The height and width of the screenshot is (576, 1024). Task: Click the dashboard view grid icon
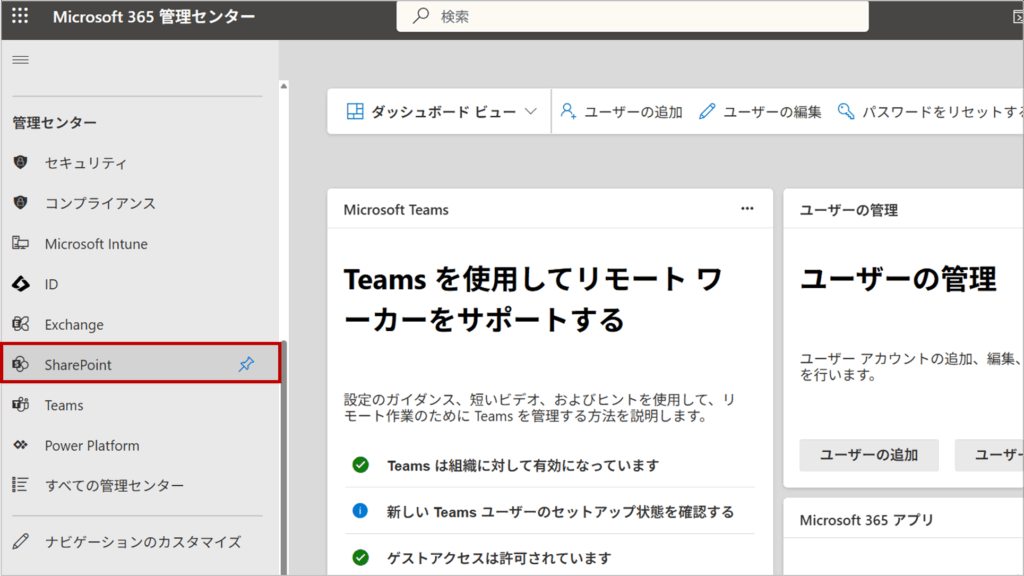[355, 112]
